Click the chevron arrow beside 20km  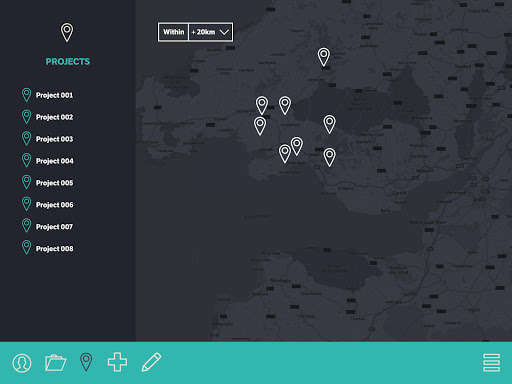click(225, 32)
